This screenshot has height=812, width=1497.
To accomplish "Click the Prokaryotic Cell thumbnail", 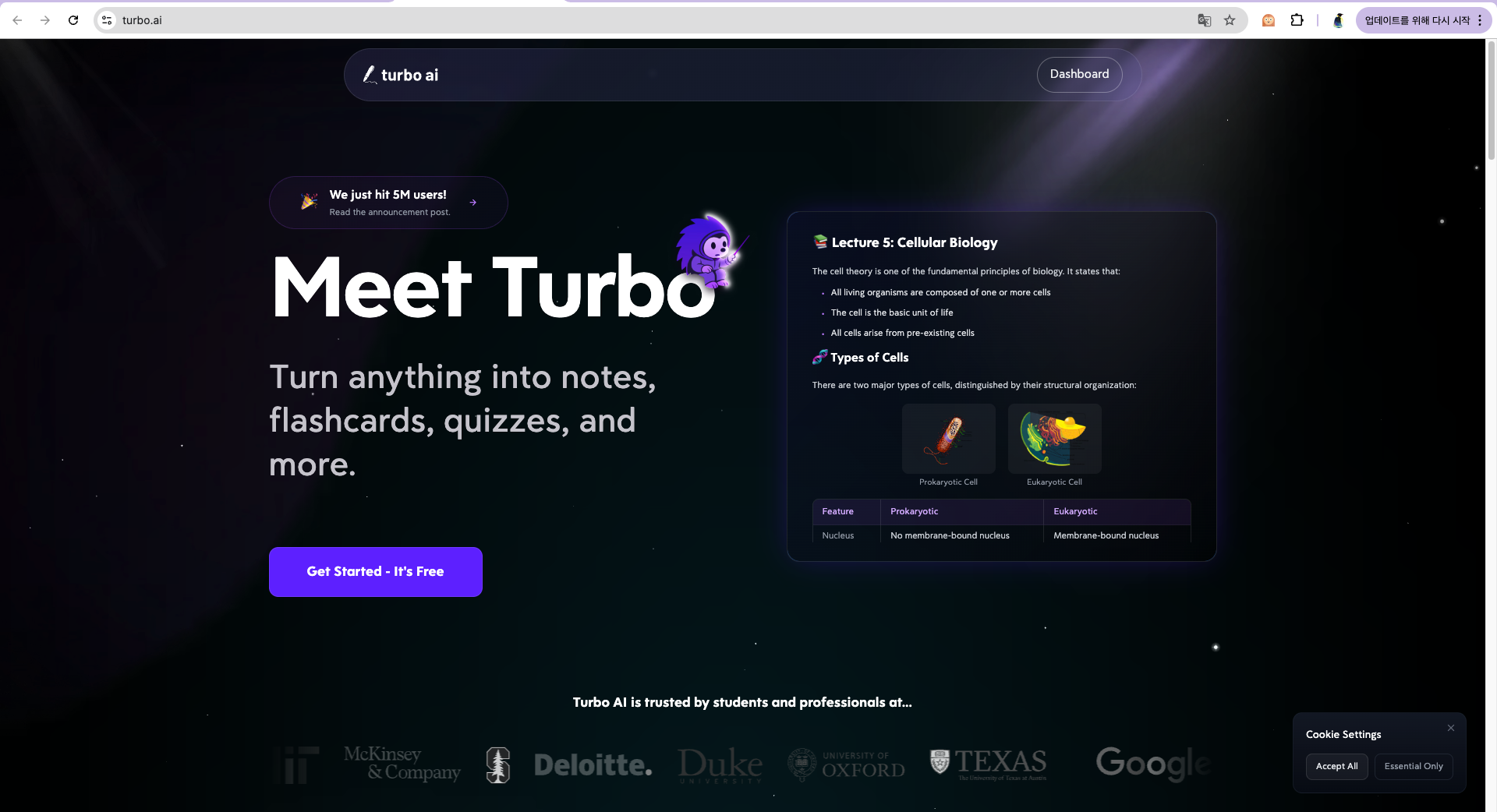I will [948, 439].
